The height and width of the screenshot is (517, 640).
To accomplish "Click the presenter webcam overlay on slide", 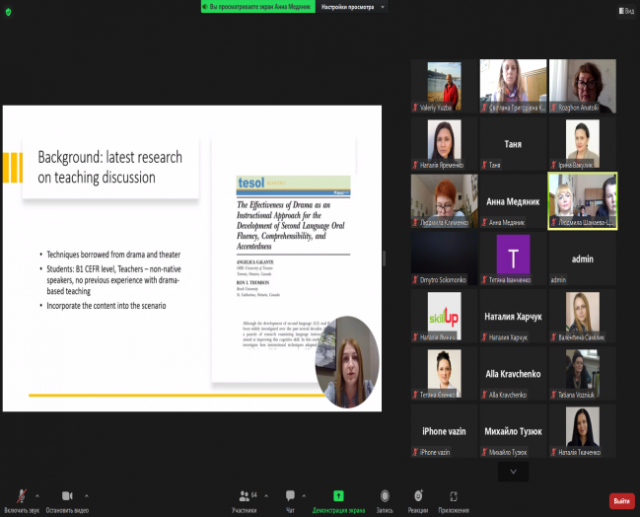I will (x=348, y=360).
